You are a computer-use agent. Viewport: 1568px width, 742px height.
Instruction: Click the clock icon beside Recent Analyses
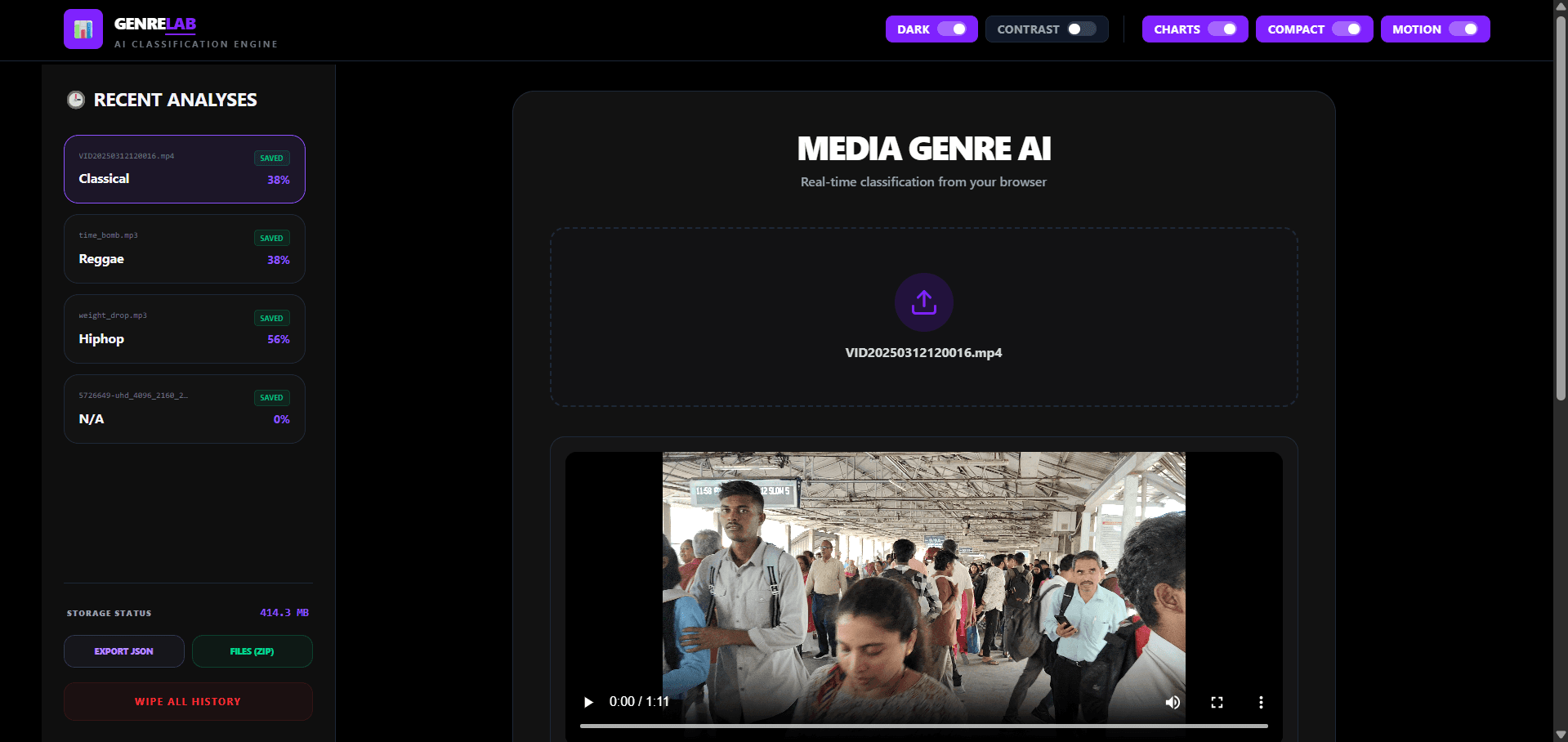pyautogui.click(x=76, y=99)
